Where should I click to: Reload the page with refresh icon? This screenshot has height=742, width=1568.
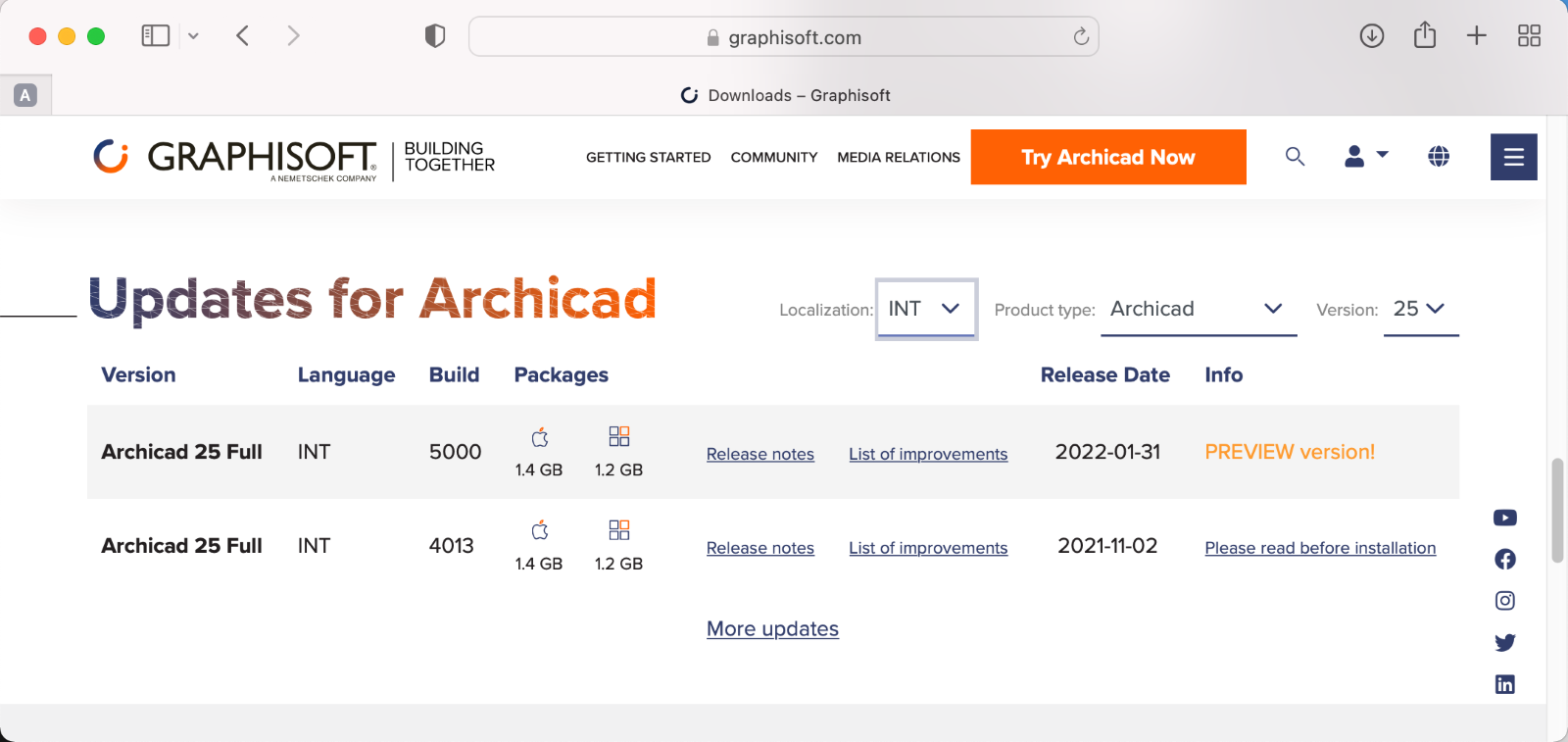pos(1081,37)
